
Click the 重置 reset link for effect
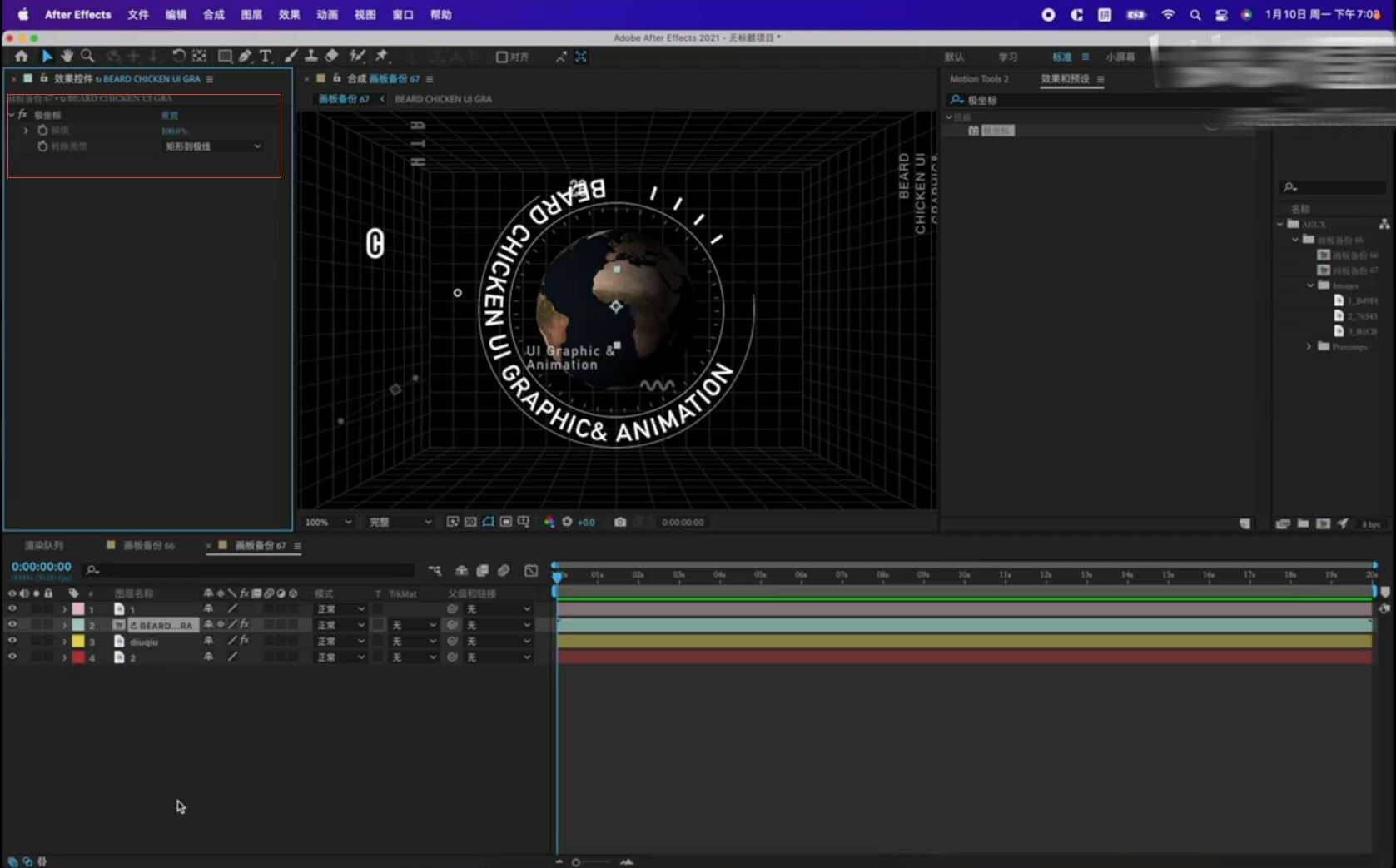(x=170, y=115)
